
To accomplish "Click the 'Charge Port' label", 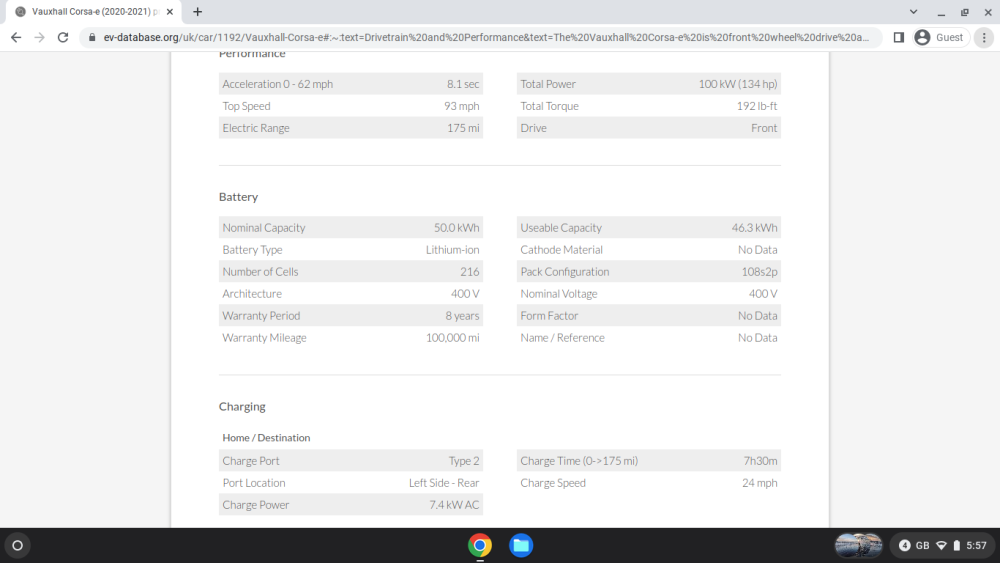I will pyautogui.click(x=251, y=461).
